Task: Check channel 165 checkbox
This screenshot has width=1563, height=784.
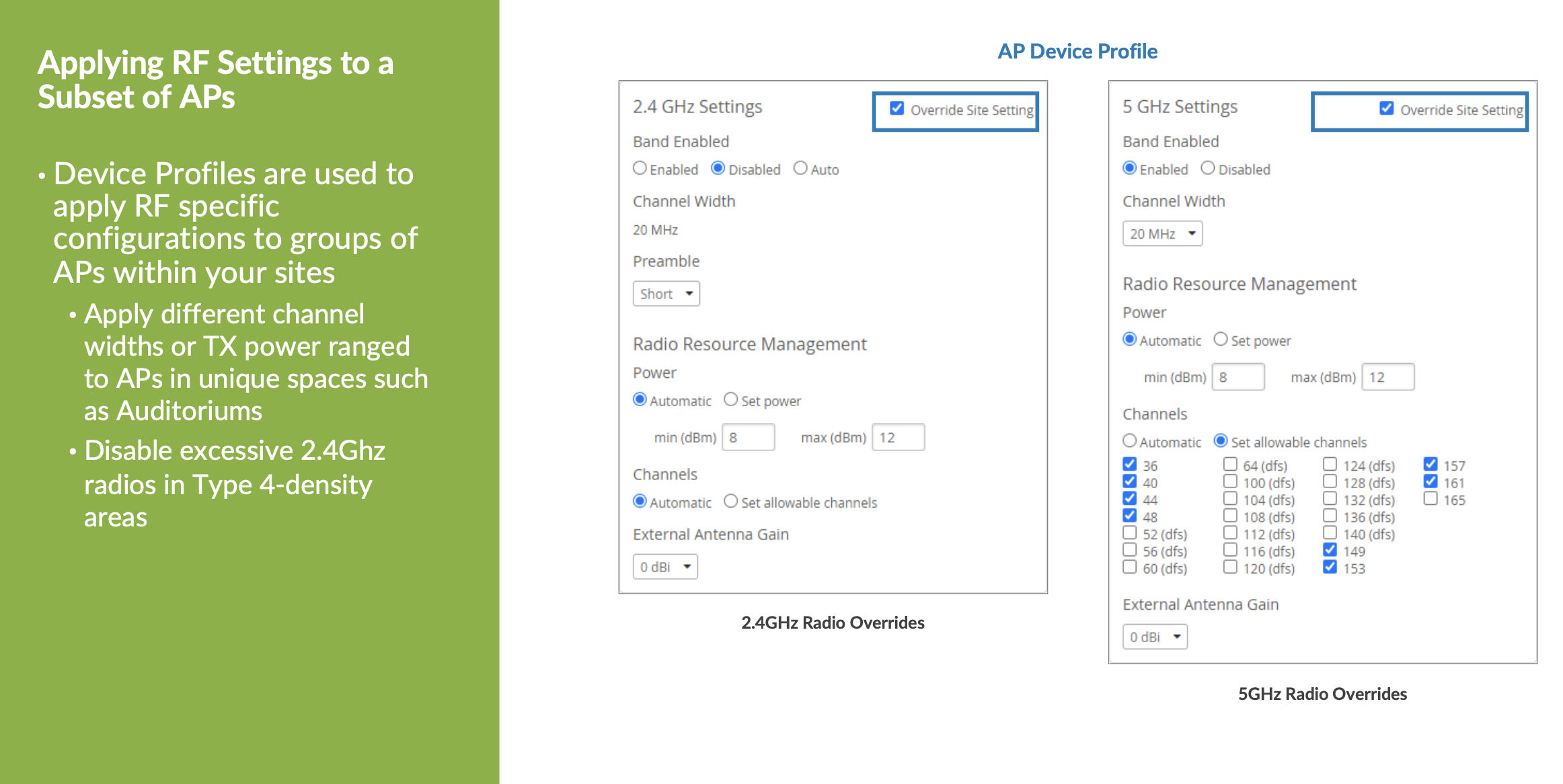Action: 1431,498
